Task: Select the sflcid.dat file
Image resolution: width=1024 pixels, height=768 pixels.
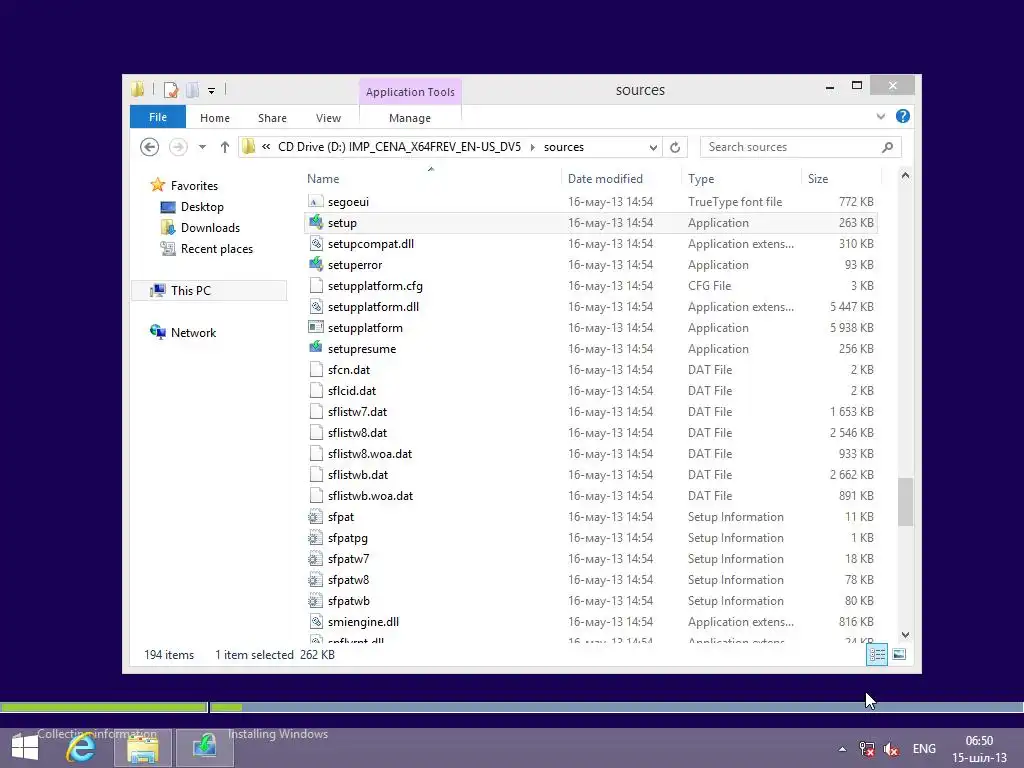Action: (x=591, y=391)
